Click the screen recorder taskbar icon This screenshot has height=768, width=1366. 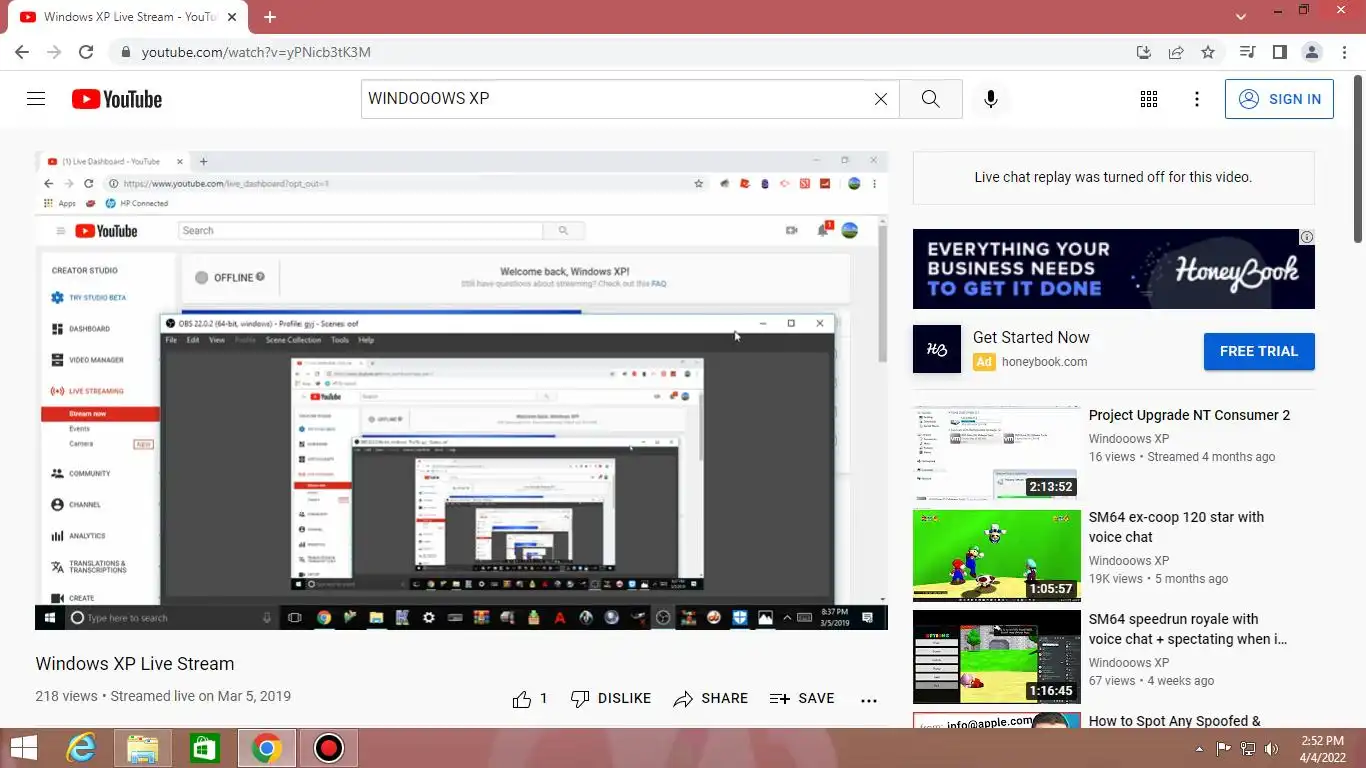coord(329,748)
